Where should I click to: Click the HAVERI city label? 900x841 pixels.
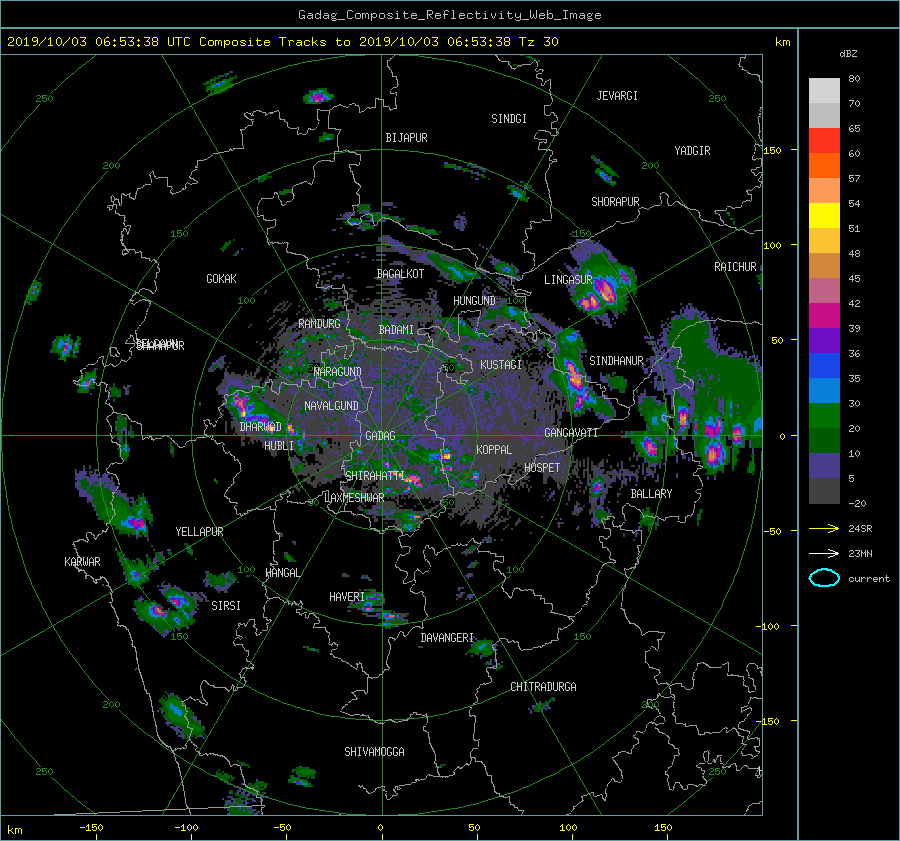(347, 597)
